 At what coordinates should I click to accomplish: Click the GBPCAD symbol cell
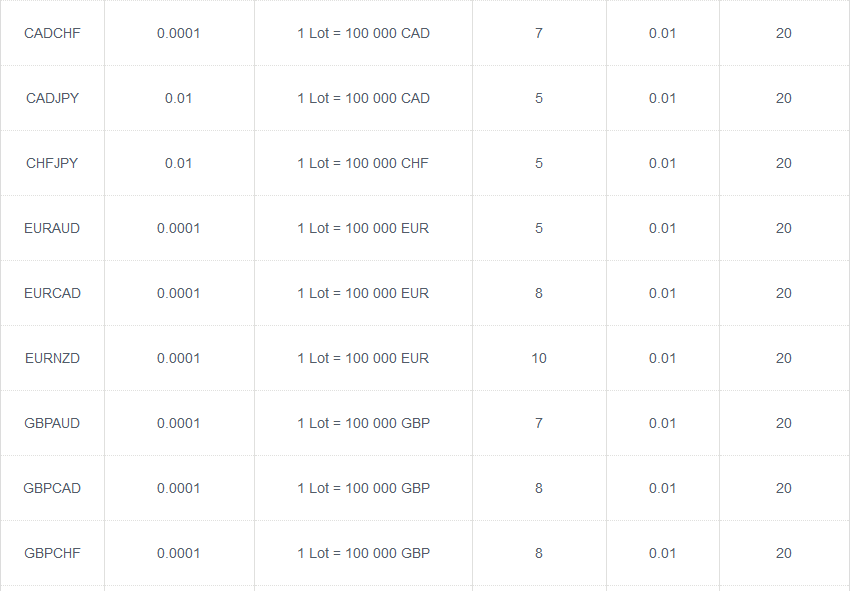tap(52, 488)
